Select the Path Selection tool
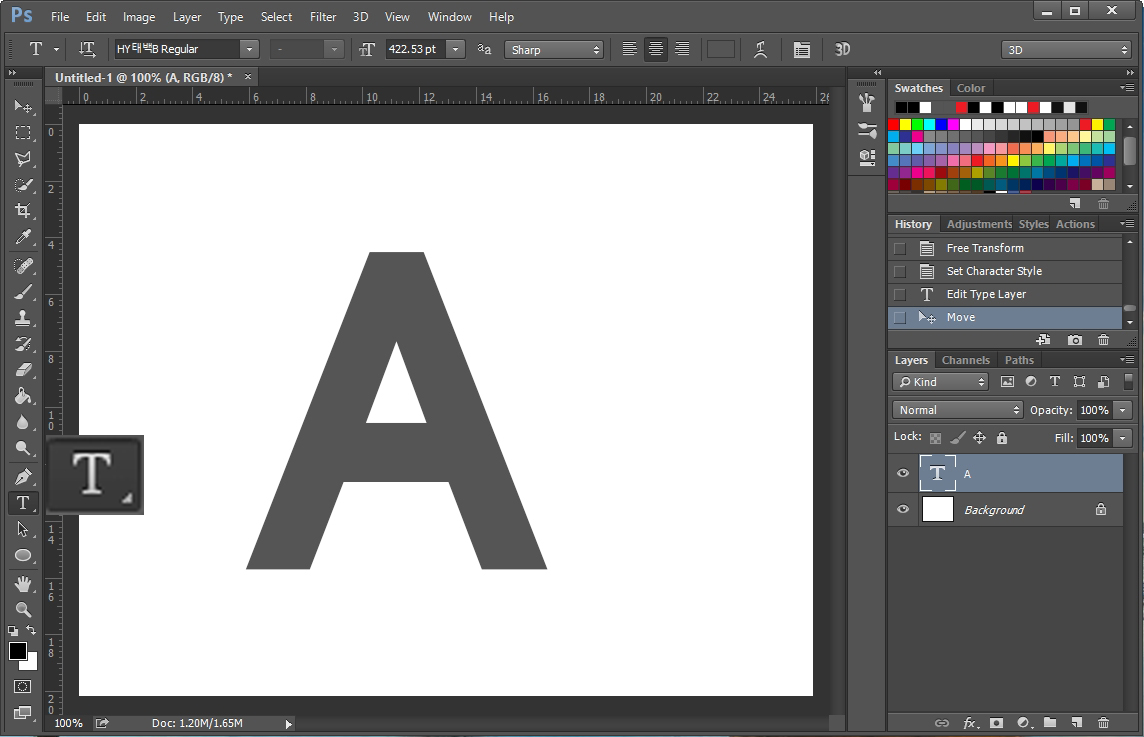This screenshot has height=737, width=1144. 23,529
